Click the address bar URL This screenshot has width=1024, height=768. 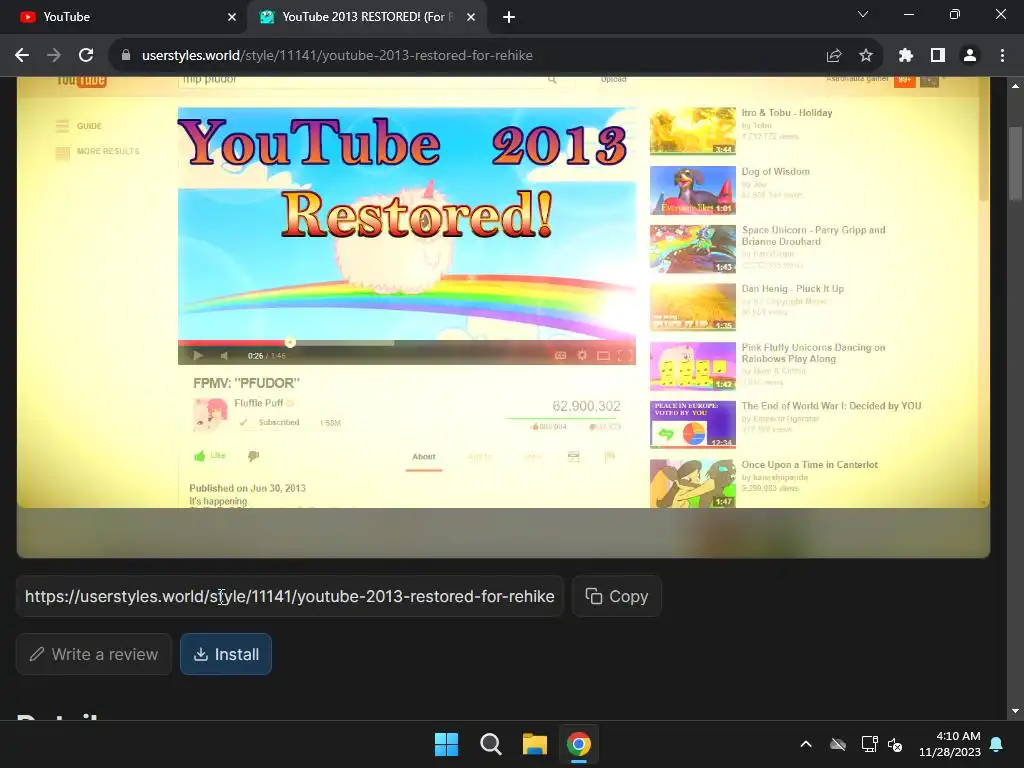click(337, 56)
